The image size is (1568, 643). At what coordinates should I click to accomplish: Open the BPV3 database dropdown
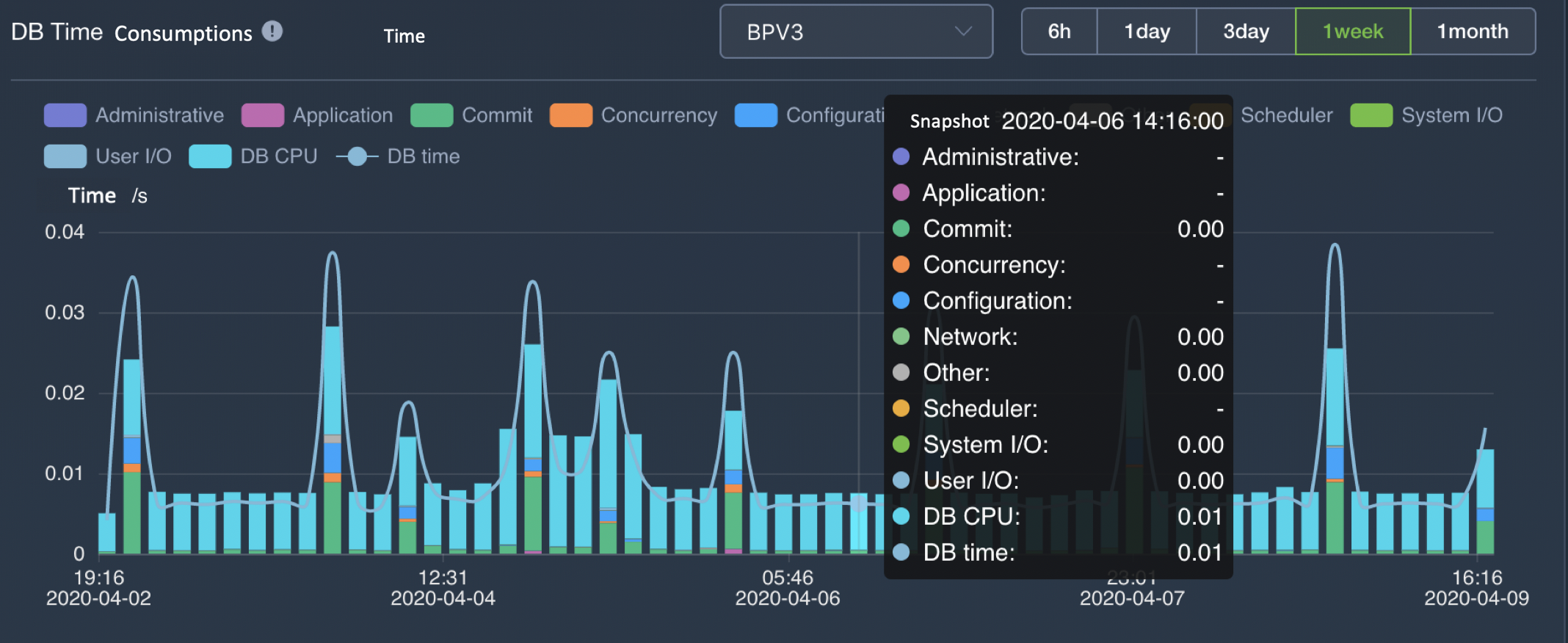click(x=855, y=32)
